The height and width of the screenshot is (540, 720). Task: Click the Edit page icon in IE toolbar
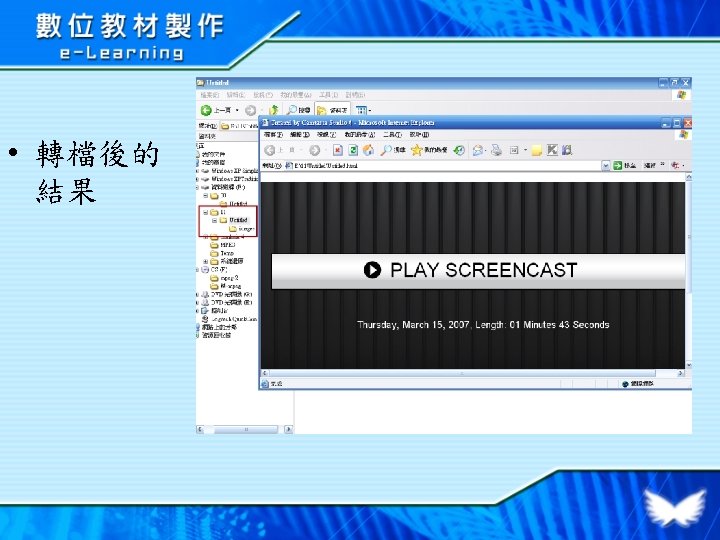point(514,150)
